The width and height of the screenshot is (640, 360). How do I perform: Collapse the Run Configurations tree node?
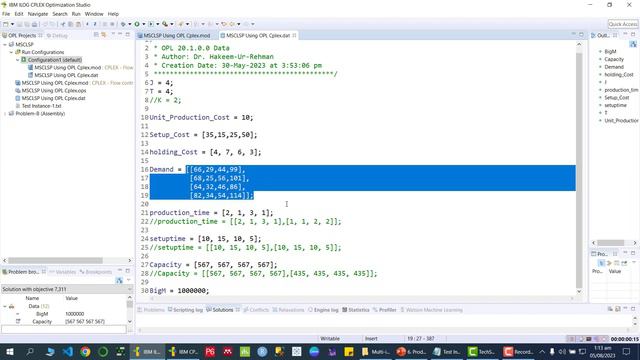11,52
